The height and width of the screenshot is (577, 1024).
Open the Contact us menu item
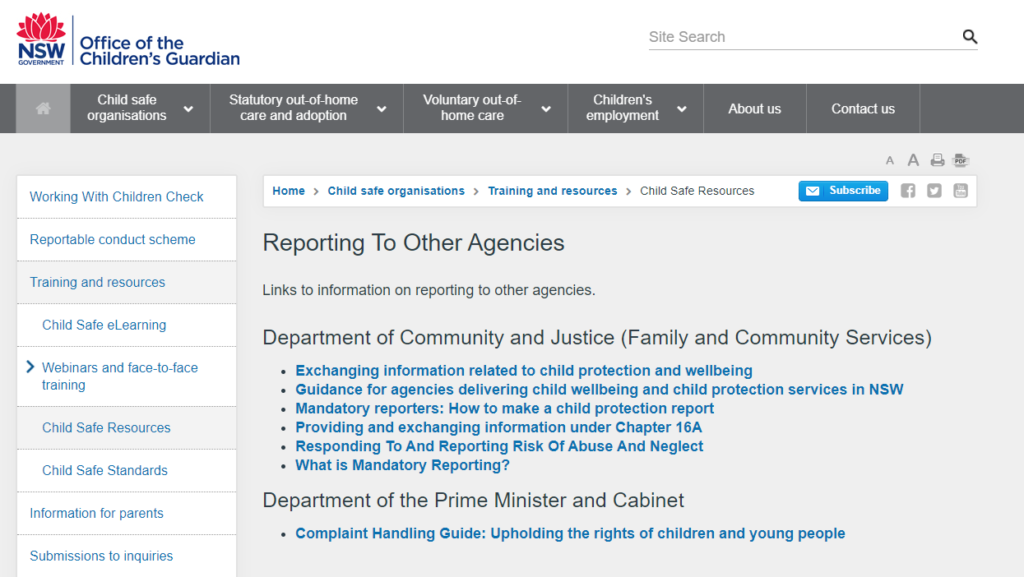862,108
